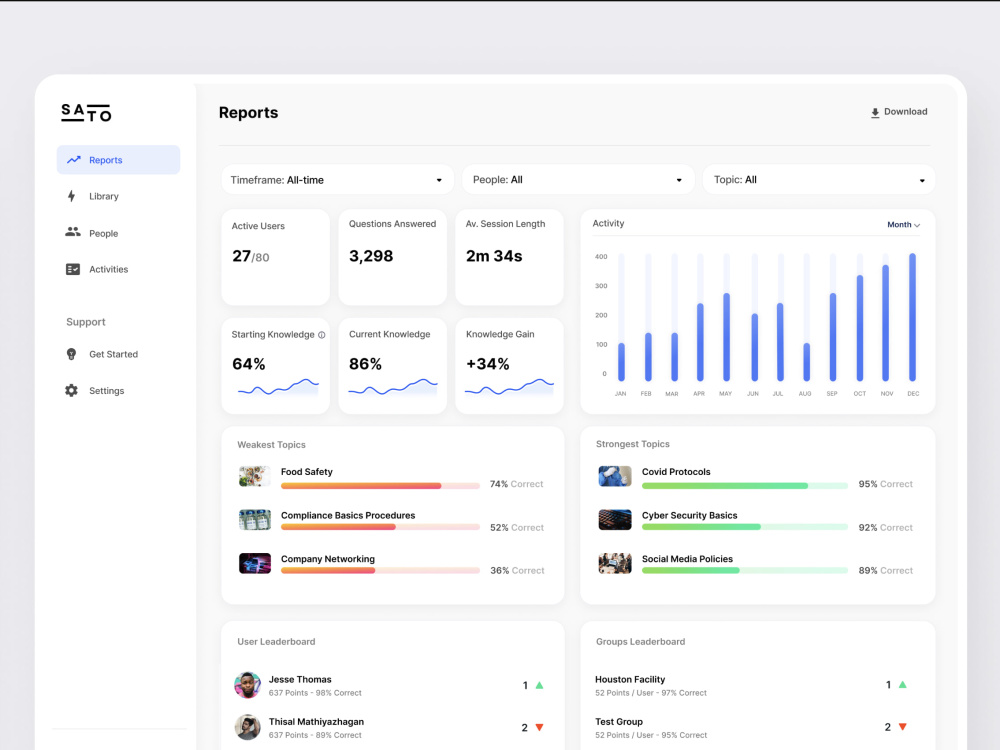Click the Cyber Security Basics progress bar

(745, 527)
